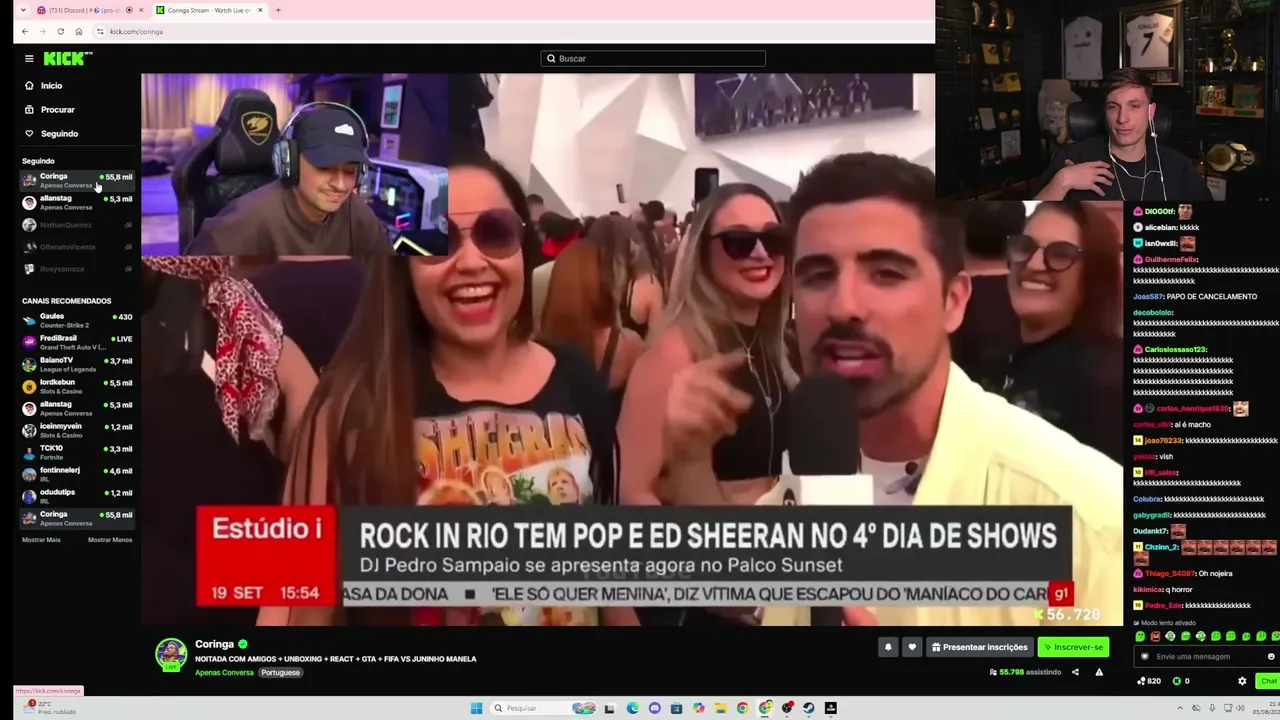
Task: Open the Windows Start menu
Action: [x=477, y=708]
